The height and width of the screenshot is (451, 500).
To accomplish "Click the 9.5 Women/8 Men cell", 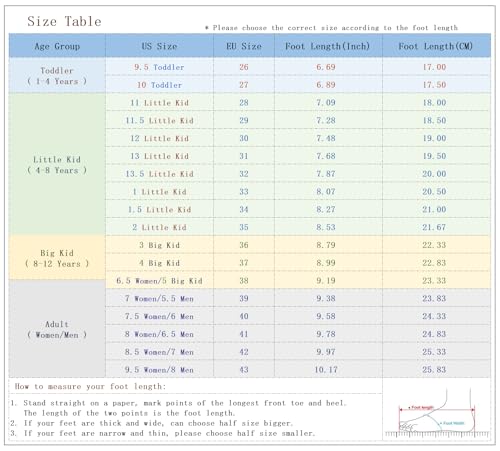I will click(159, 370).
